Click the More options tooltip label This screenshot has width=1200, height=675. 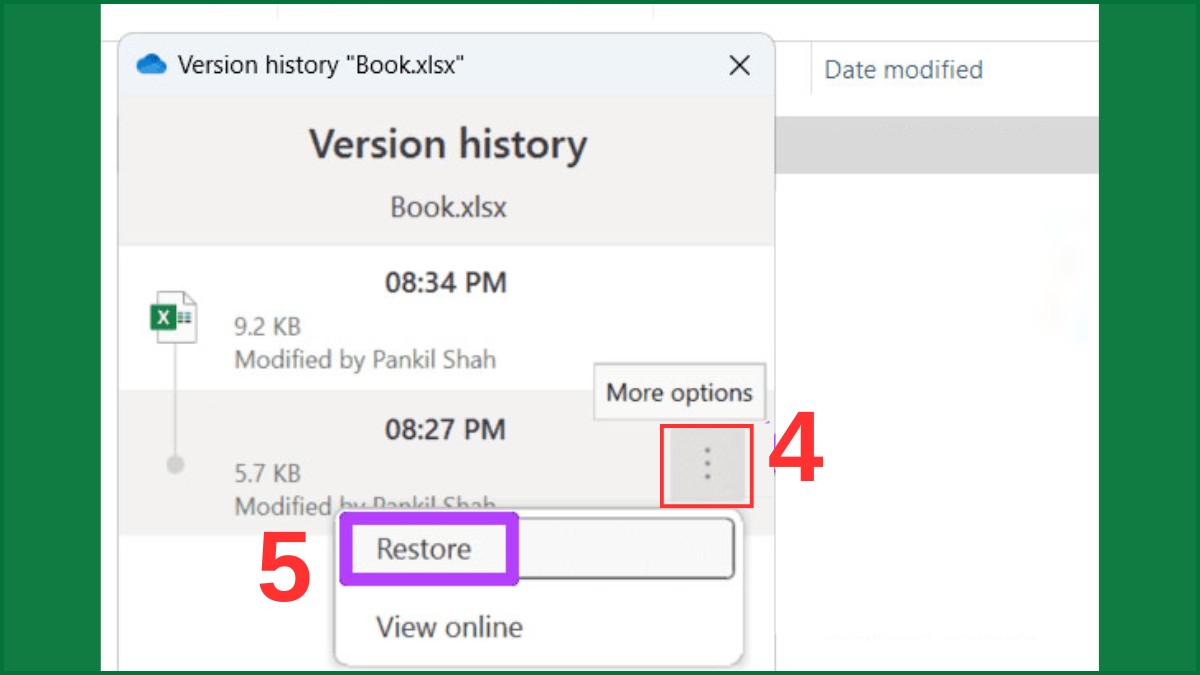[678, 392]
